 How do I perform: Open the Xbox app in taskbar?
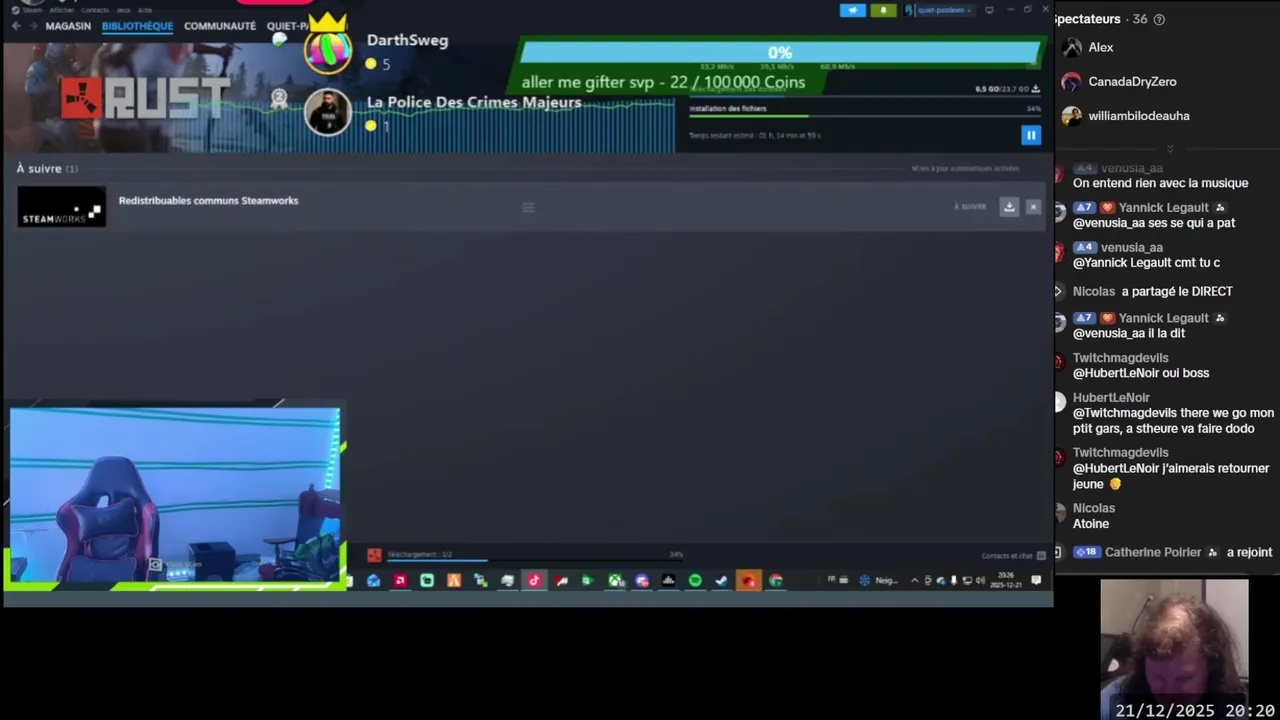tap(616, 580)
